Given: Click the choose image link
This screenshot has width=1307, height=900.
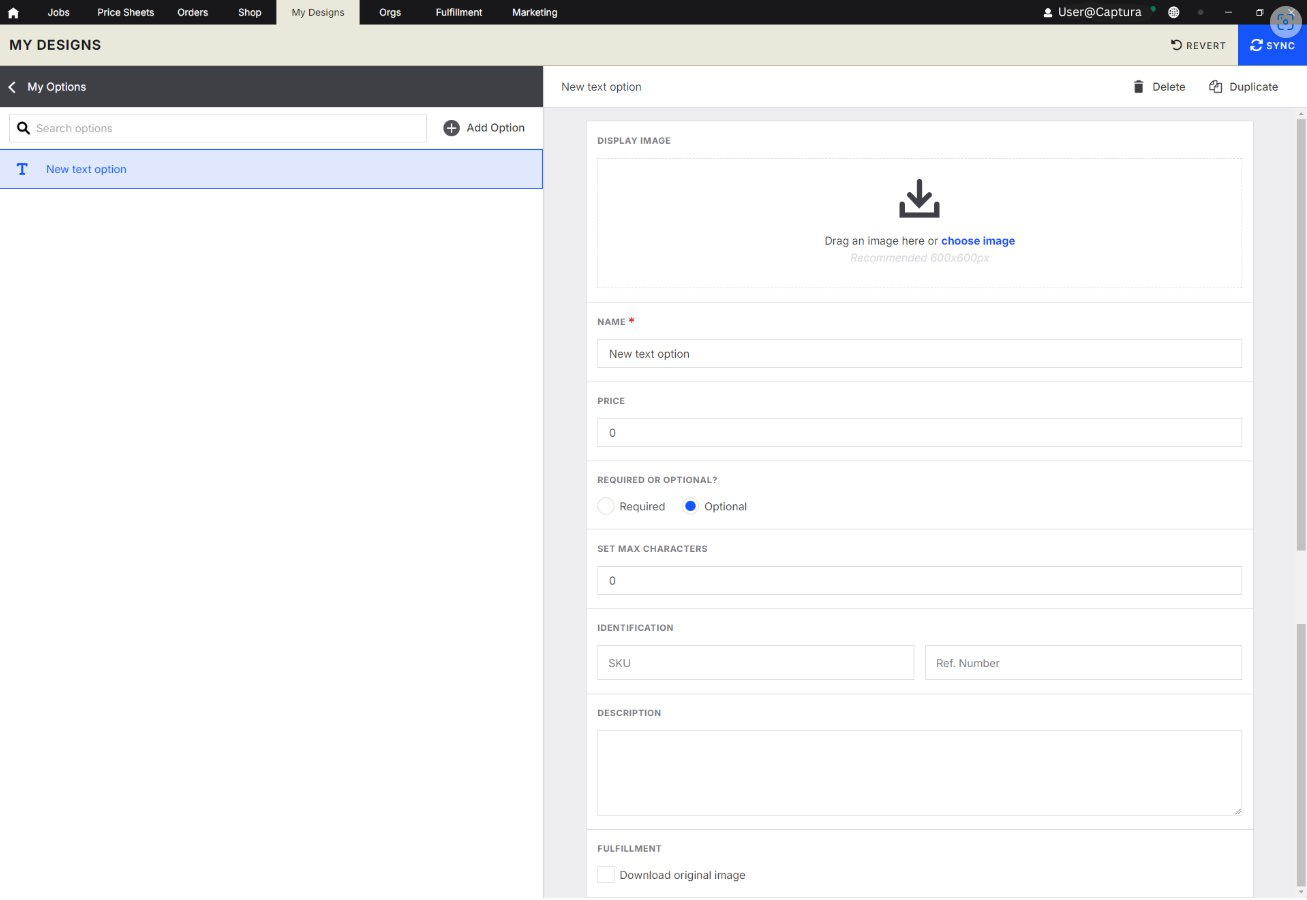Looking at the screenshot, I should click(978, 241).
